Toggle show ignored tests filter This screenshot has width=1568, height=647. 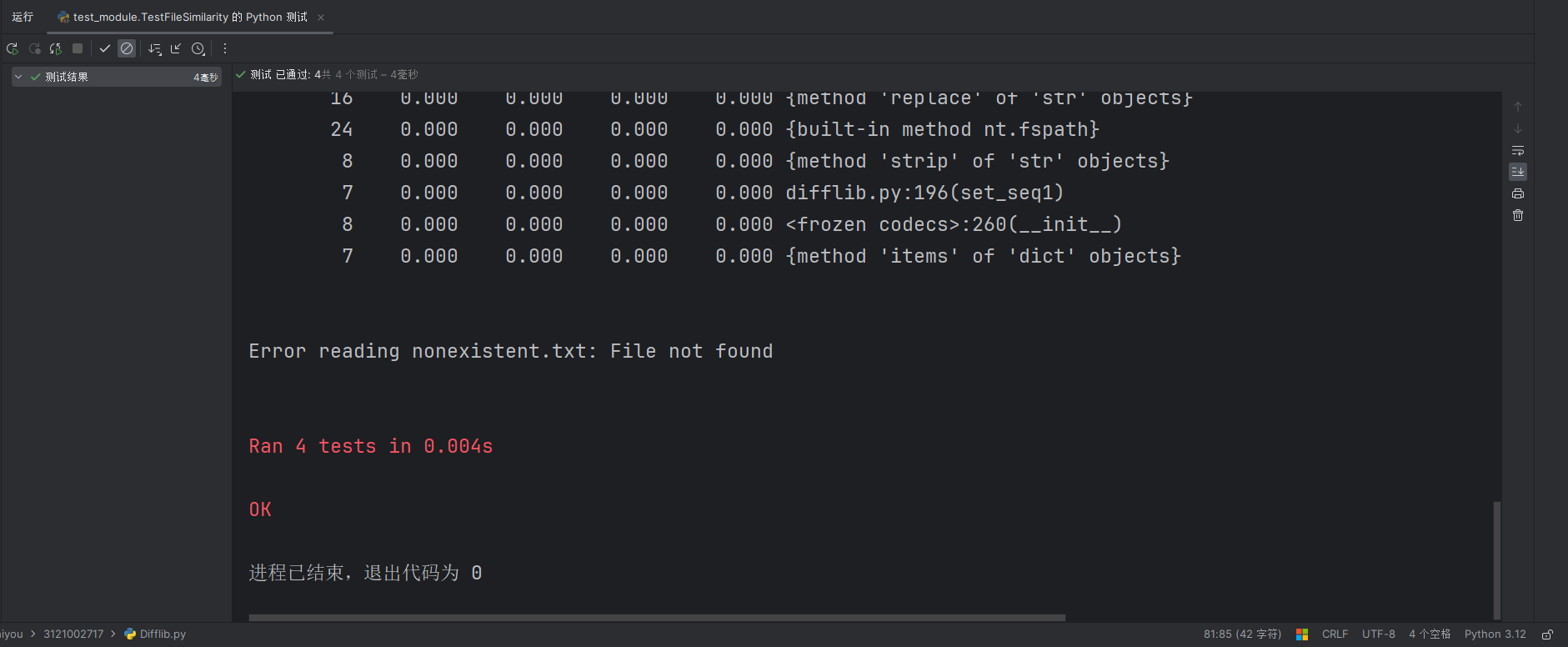[x=127, y=49]
